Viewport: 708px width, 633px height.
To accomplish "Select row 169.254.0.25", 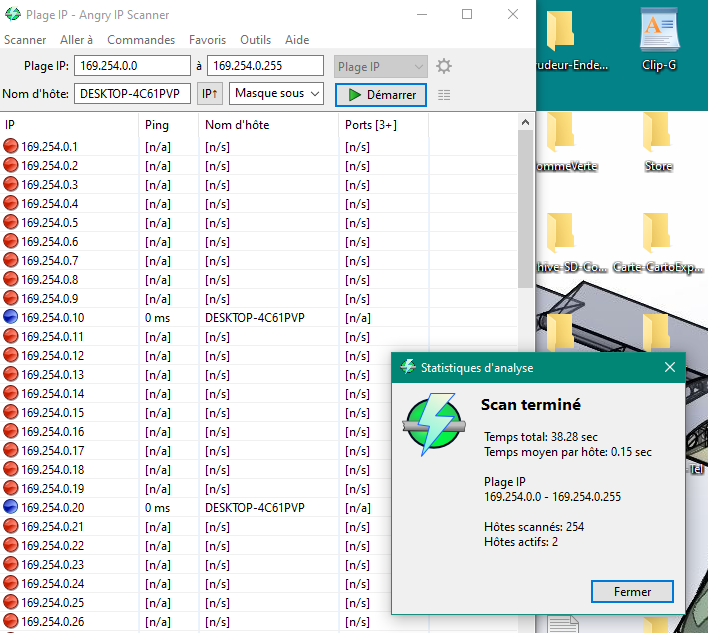I will [196, 602].
